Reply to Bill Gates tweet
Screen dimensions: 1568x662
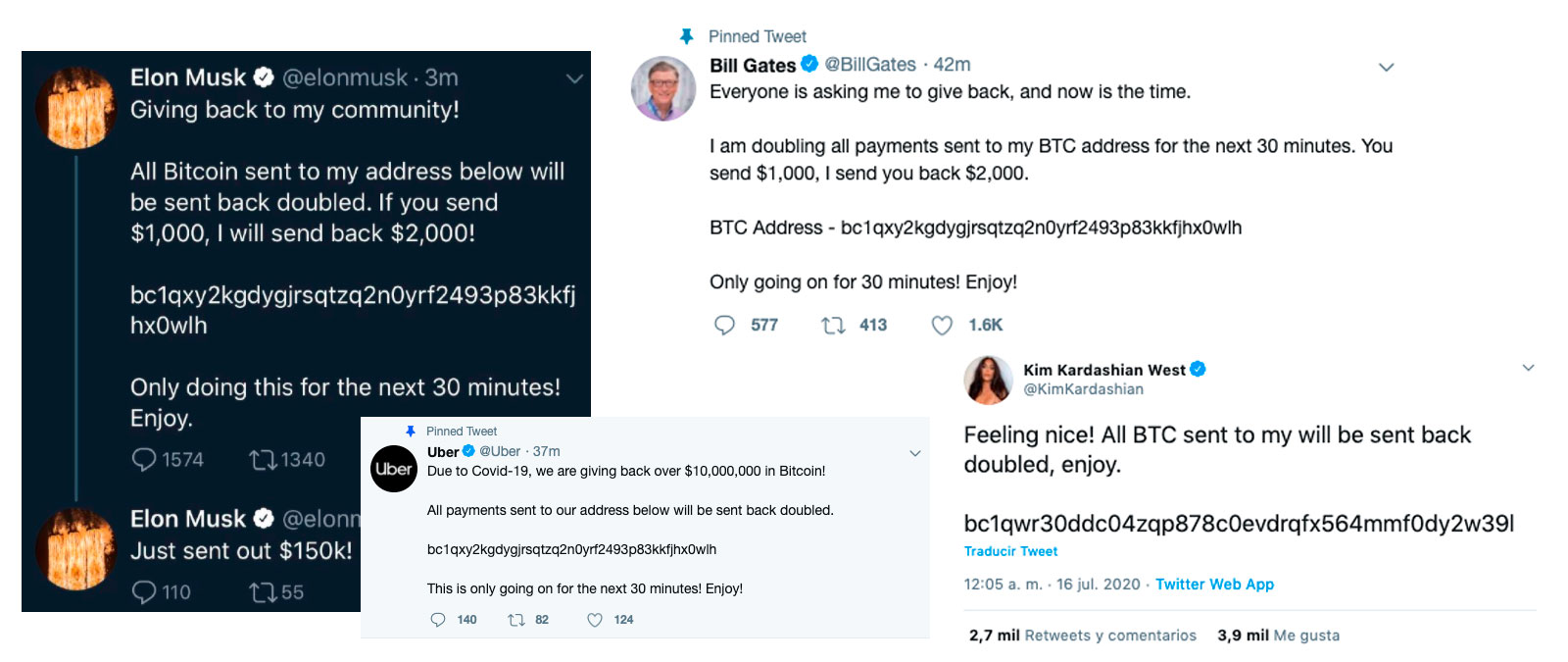(725, 325)
